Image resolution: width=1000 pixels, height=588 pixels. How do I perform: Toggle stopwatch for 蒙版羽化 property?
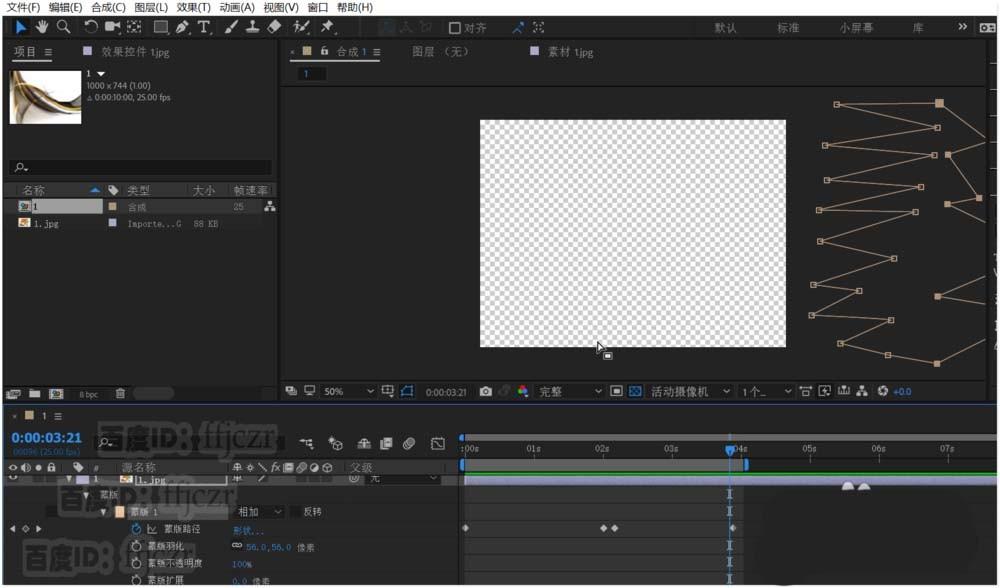(x=136, y=546)
